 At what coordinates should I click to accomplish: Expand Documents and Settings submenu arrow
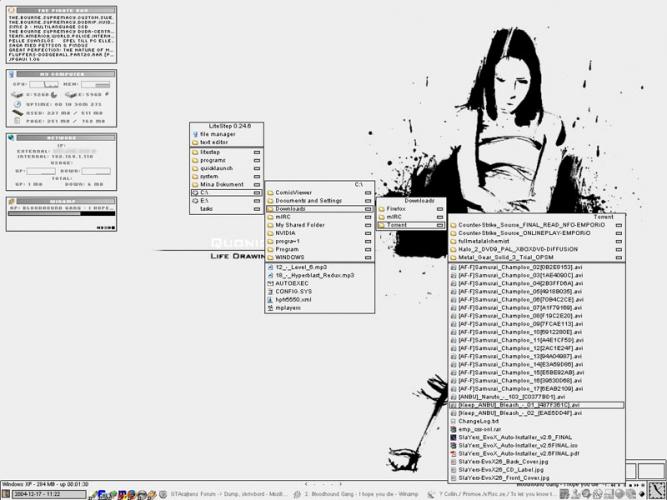point(368,201)
